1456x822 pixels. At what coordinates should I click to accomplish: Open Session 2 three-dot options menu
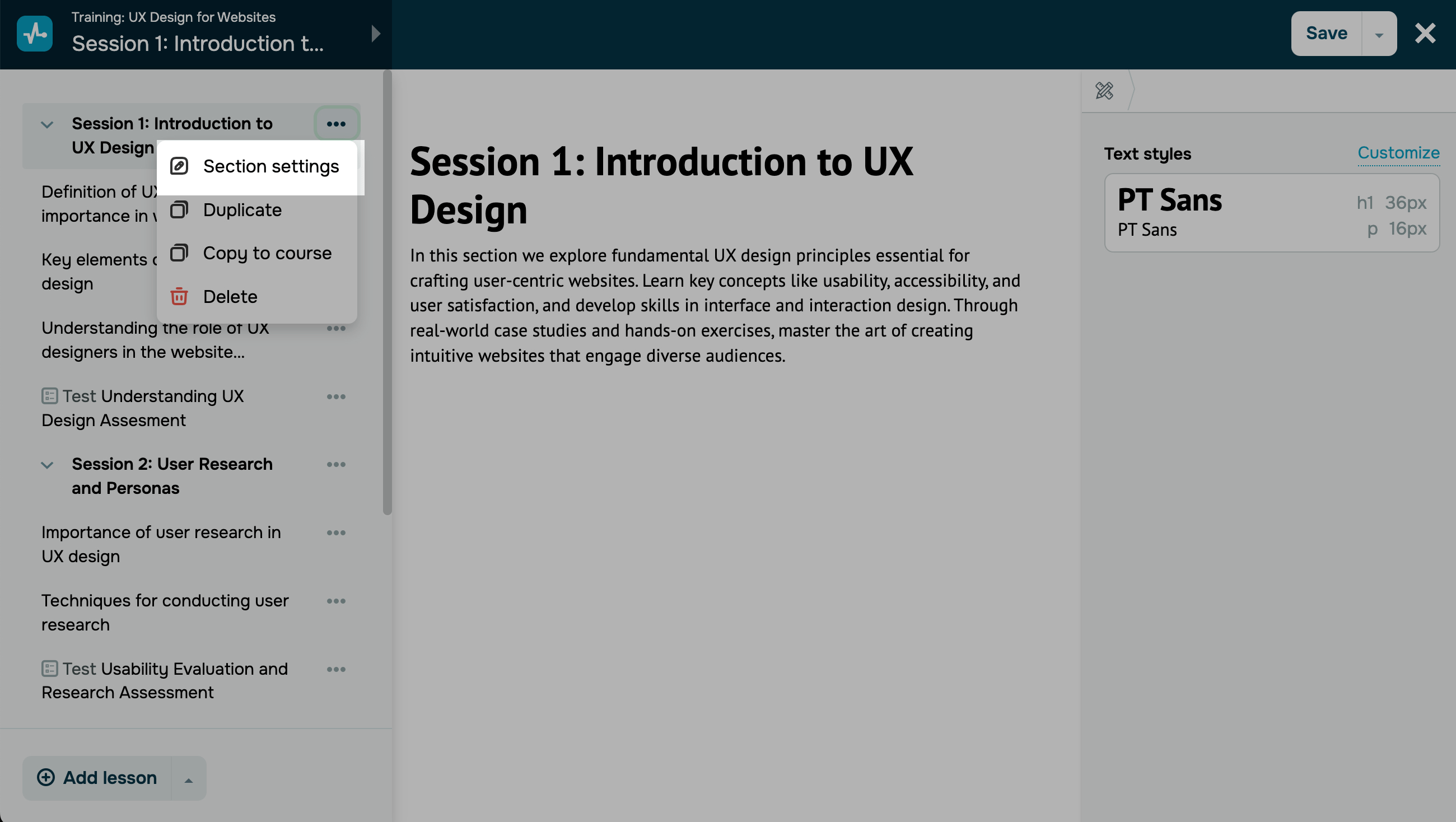337,465
